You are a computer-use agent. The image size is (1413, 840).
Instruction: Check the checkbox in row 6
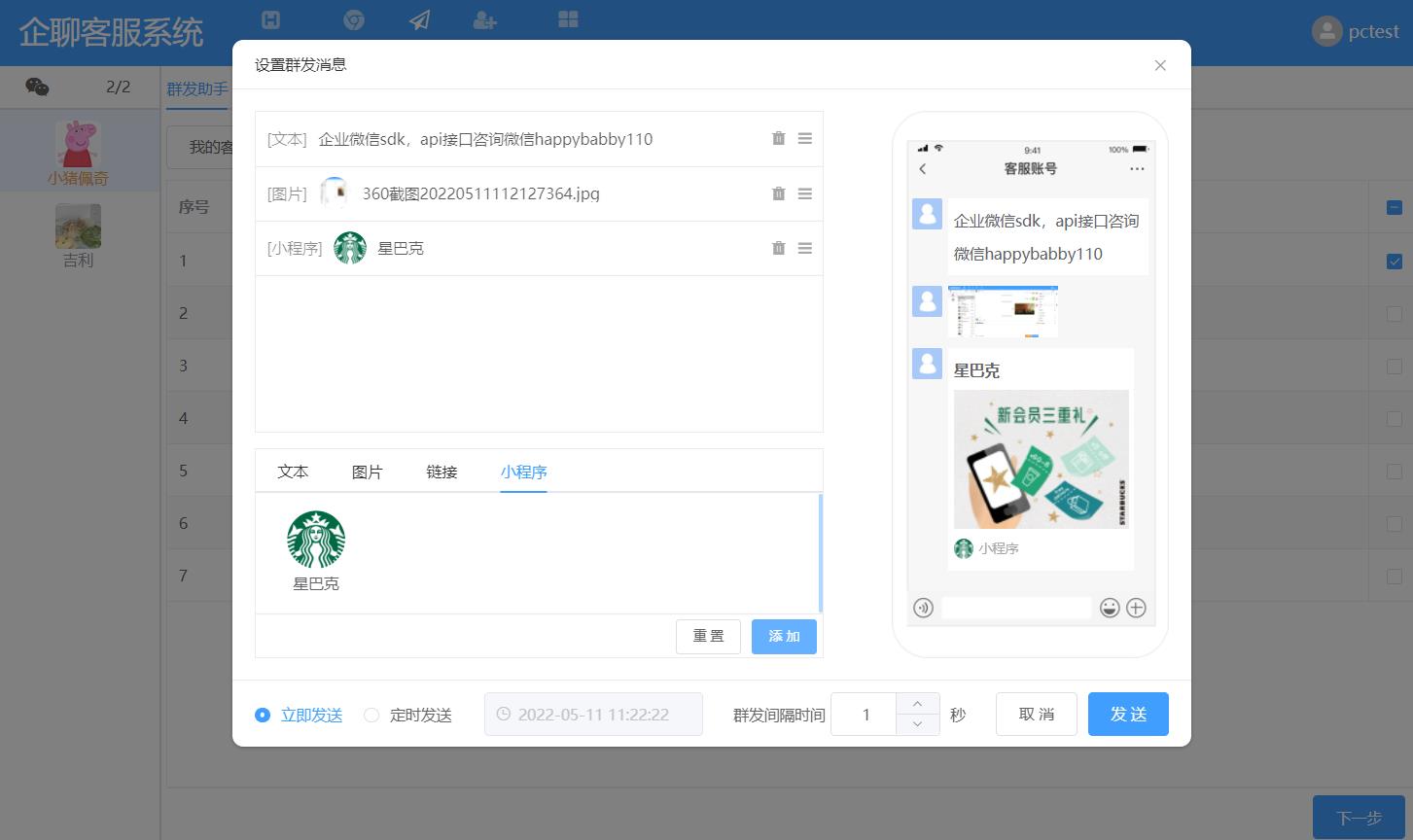(1395, 523)
